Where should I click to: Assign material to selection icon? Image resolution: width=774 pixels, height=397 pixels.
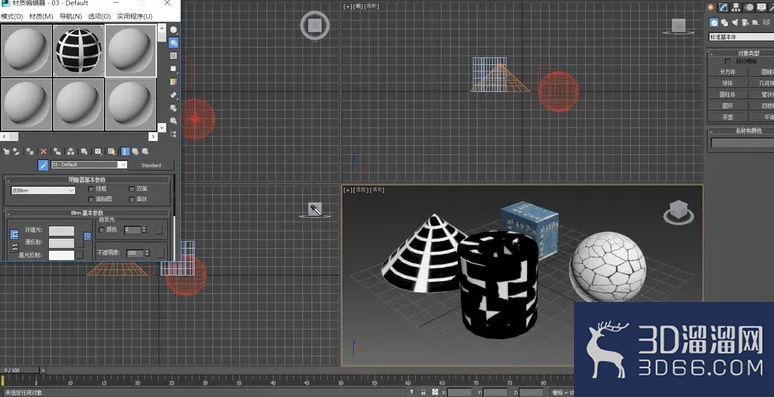(30, 151)
